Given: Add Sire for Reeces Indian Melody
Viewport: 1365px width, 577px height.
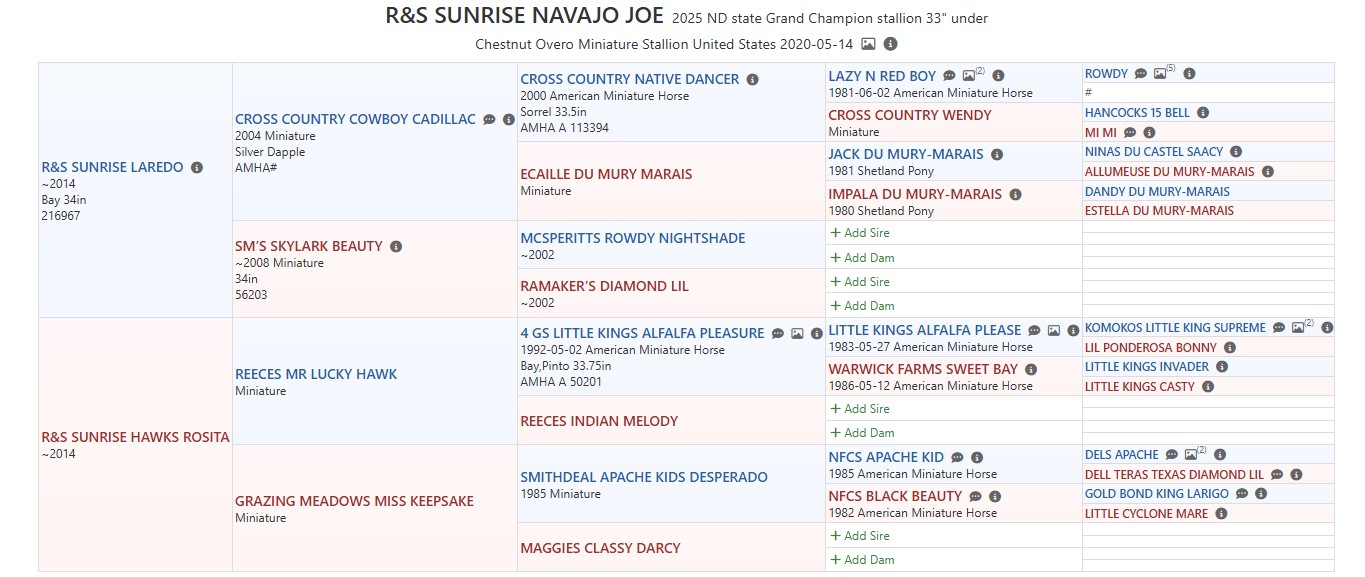Looking at the screenshot, I should [x=860, y=409].
